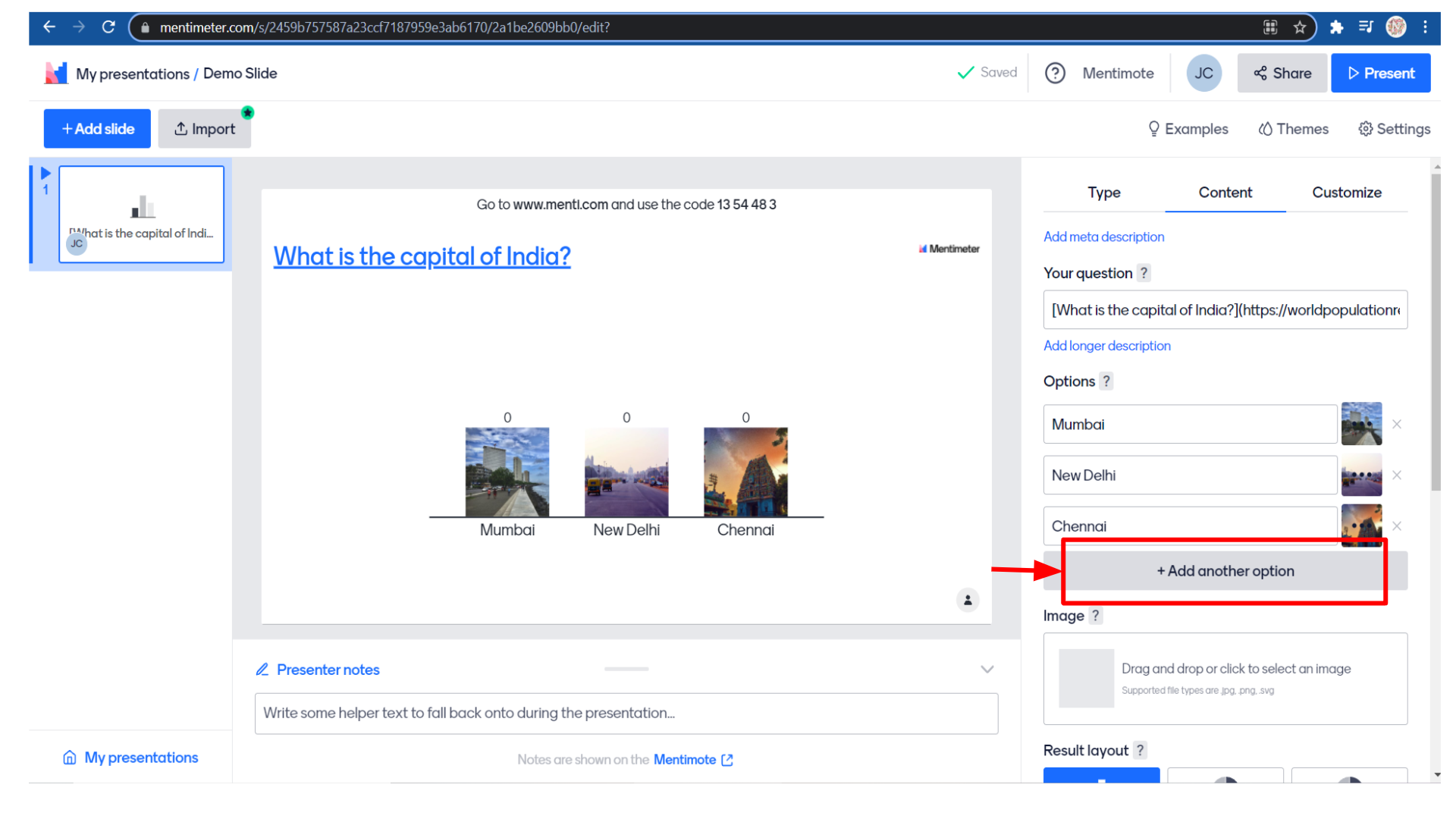
Task: Click the Mentimeter logo icon
Action: (56, 74)
